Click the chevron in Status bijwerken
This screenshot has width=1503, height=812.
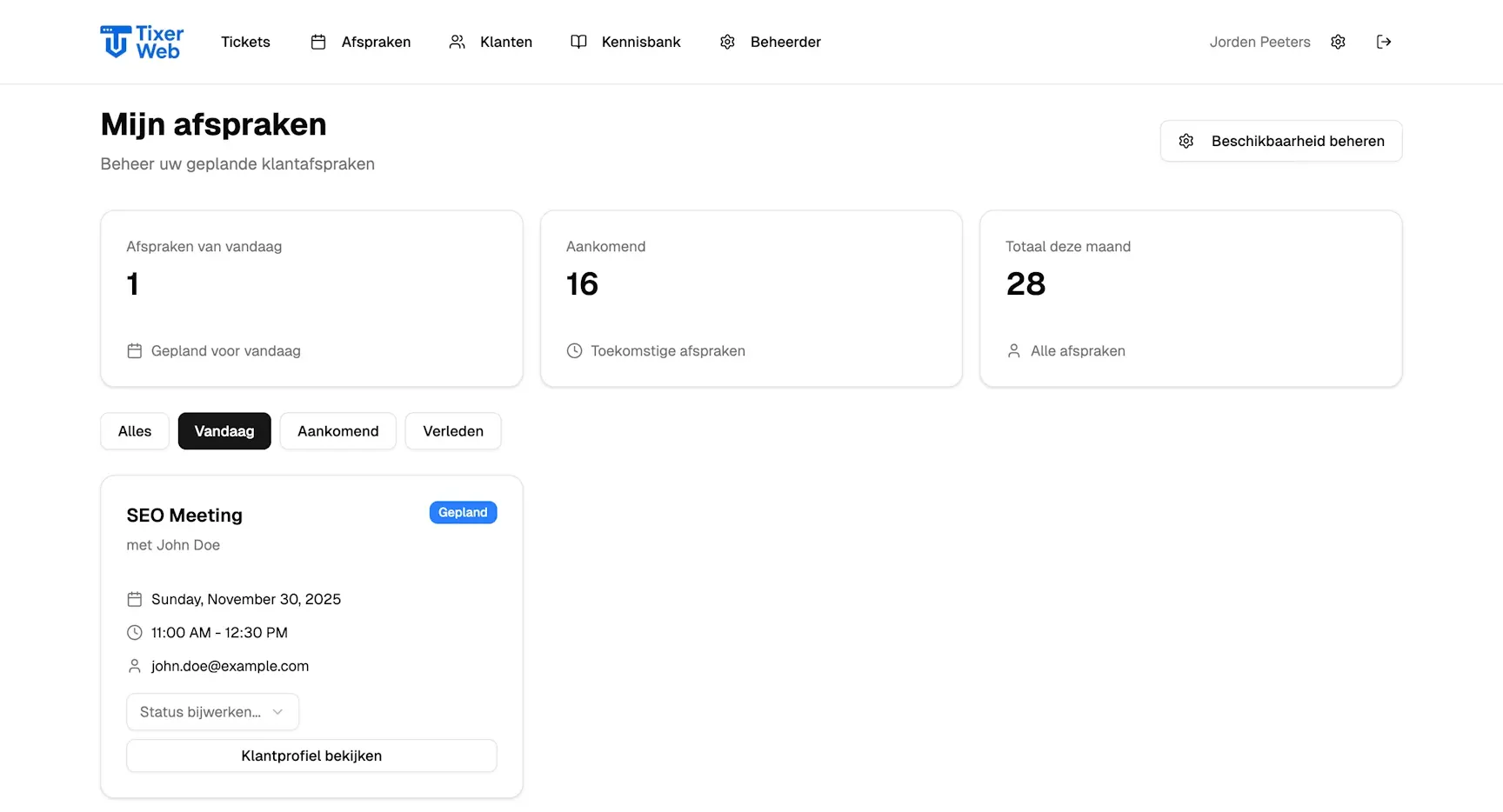coord(277,712)
